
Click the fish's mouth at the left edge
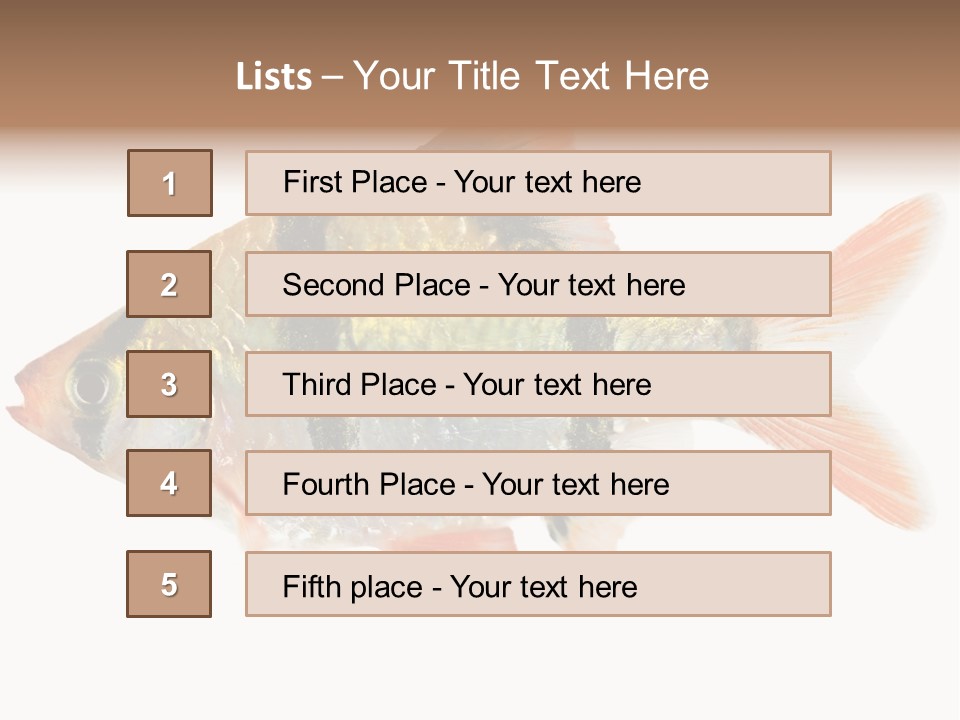(x=20, y=405)
